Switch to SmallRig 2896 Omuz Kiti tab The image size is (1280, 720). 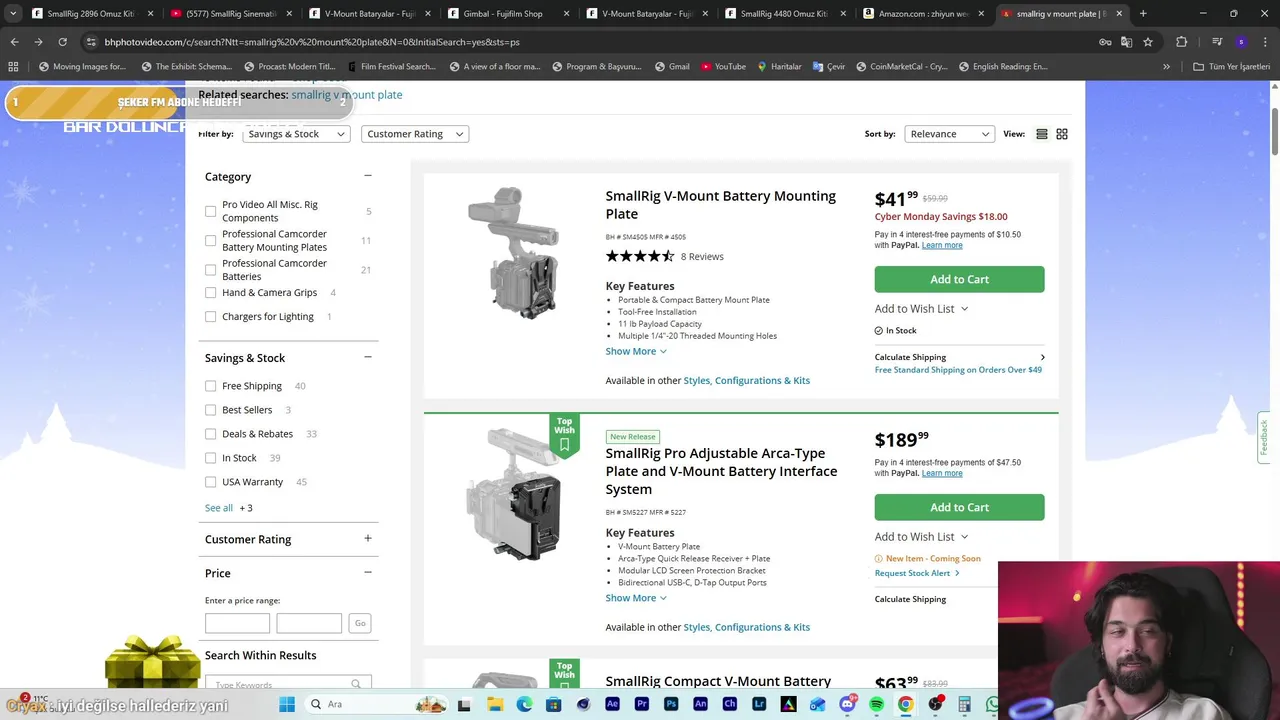tap(91, 14)
